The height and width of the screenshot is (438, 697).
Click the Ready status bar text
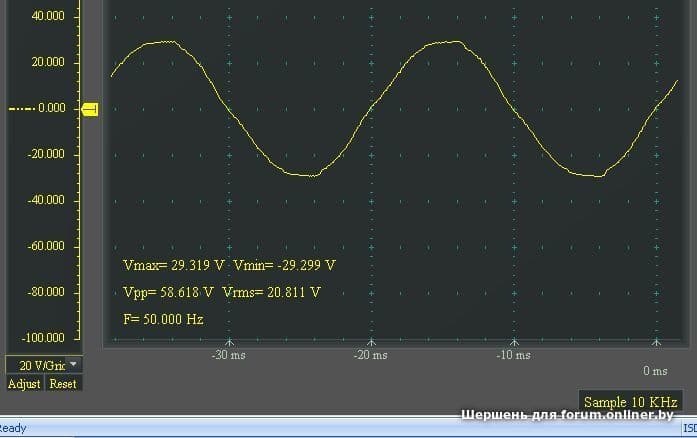(12, 428)
